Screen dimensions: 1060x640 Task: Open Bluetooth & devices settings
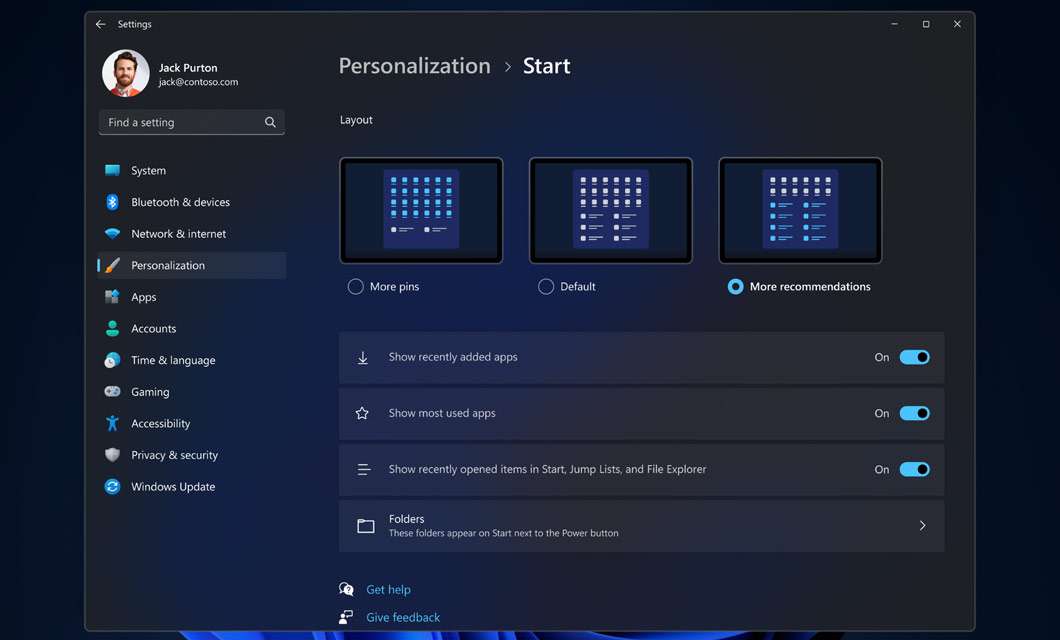[113, 202]
